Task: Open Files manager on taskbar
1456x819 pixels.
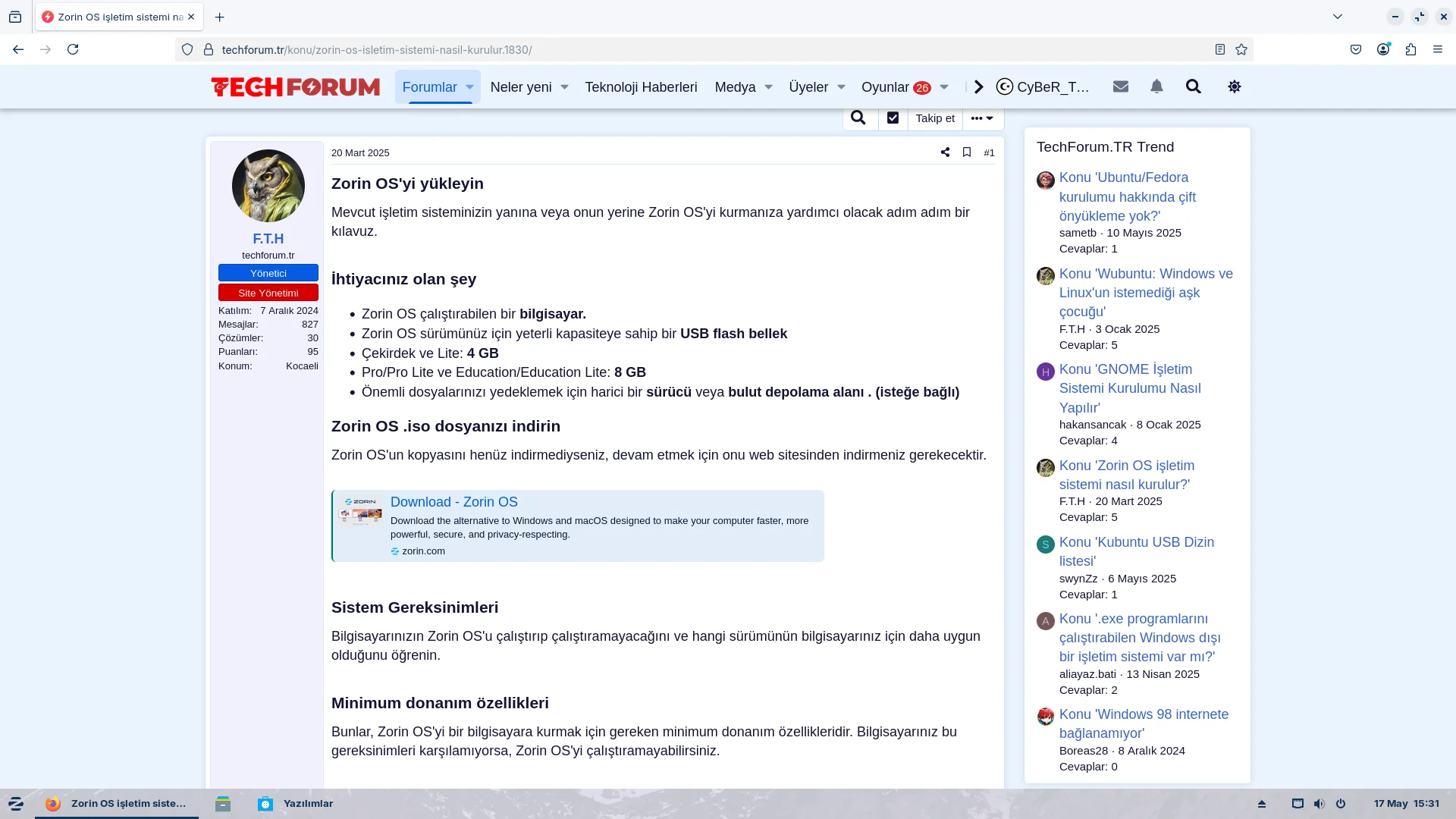Action: (x=222, y=804)
